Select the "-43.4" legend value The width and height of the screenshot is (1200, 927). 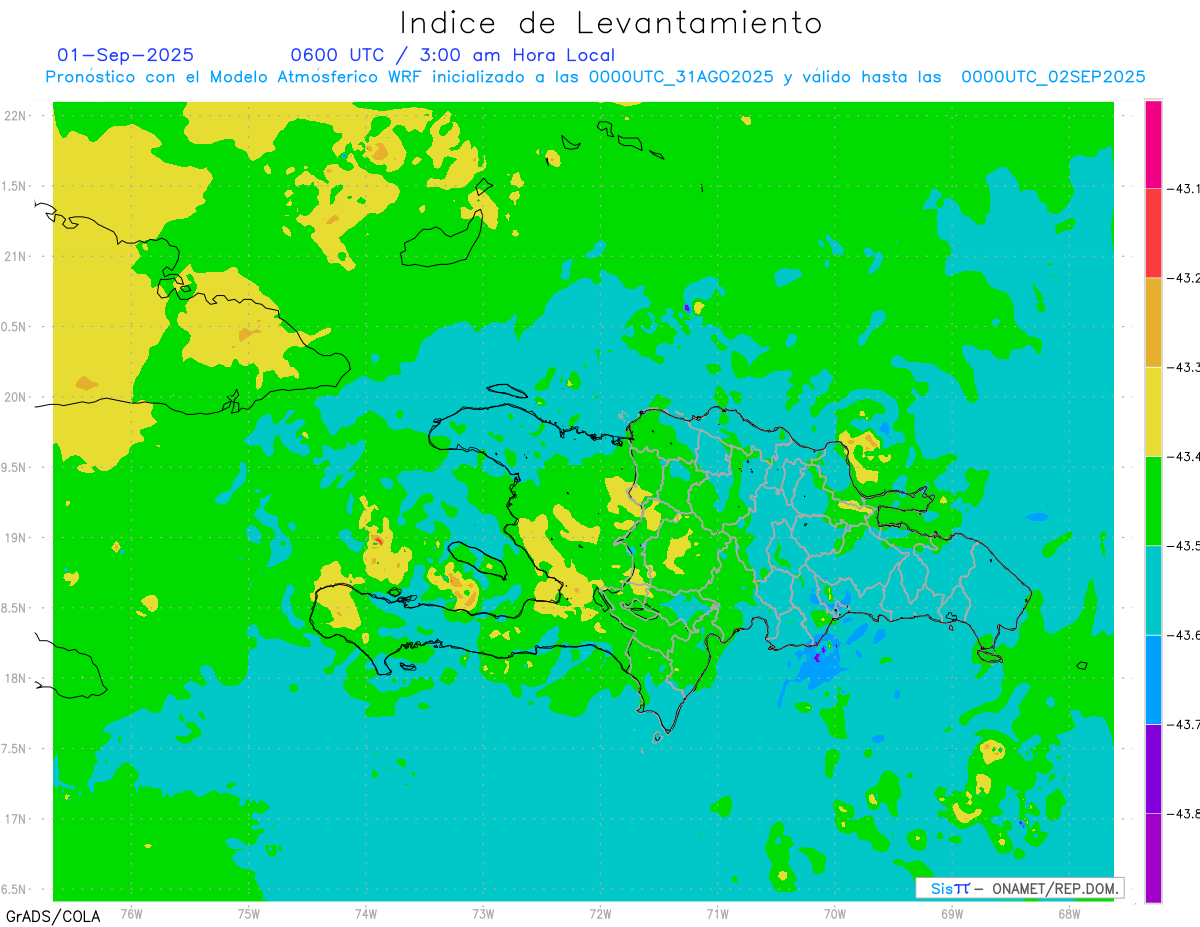point(1184,456)
